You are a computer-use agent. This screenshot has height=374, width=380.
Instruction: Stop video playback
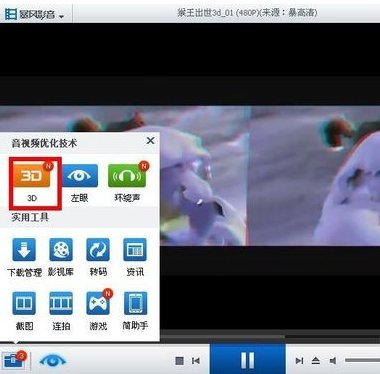[x=179, y=361]
